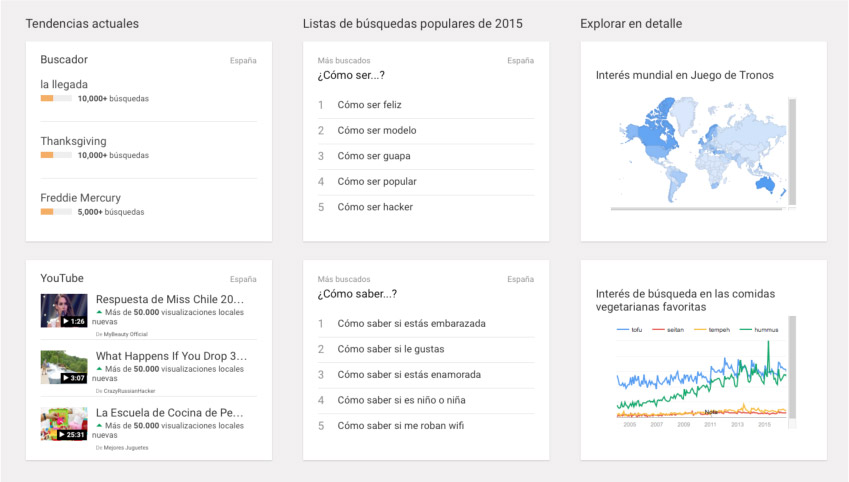
Task: Click the tofu legend entry
Action: click(x=629, y=330)
